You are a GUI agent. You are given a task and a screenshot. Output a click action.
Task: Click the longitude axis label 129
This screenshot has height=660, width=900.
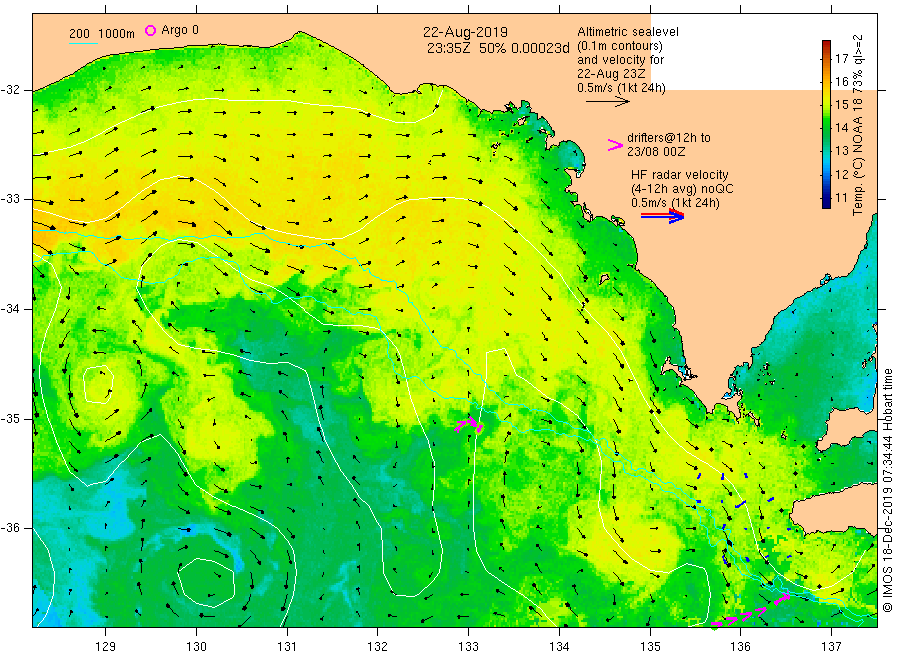click(x=106, y=647)
